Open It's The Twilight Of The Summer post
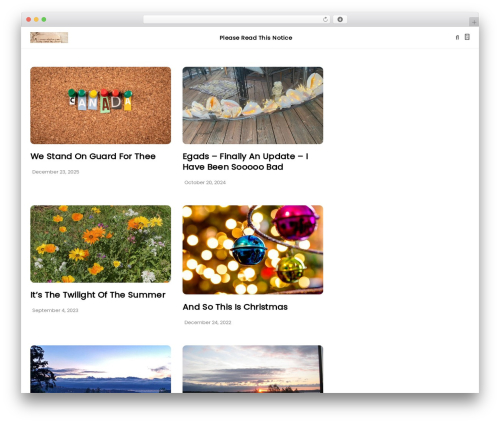Viewport: 500px width, 423px height. tap(98, 295)
